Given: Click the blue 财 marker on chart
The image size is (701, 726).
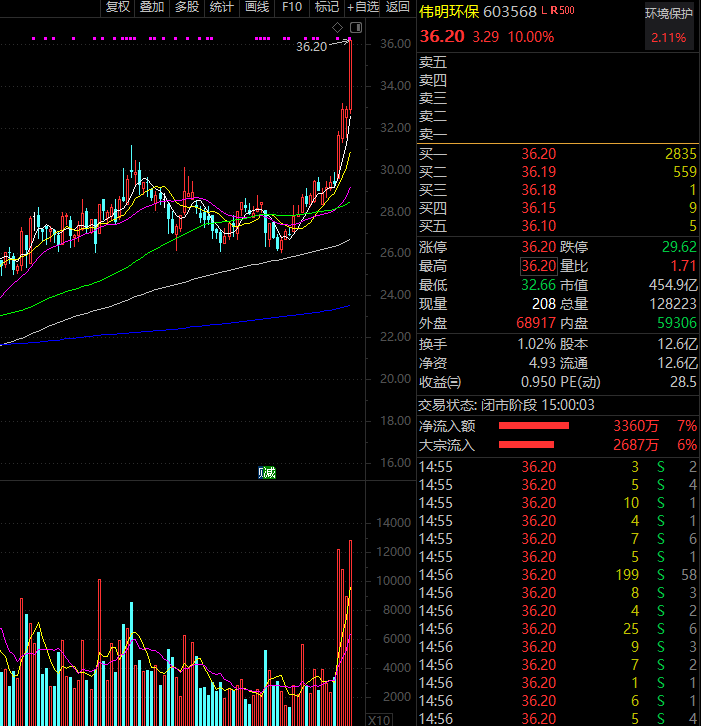Looking at the screenshot, I should click(263, 472).
